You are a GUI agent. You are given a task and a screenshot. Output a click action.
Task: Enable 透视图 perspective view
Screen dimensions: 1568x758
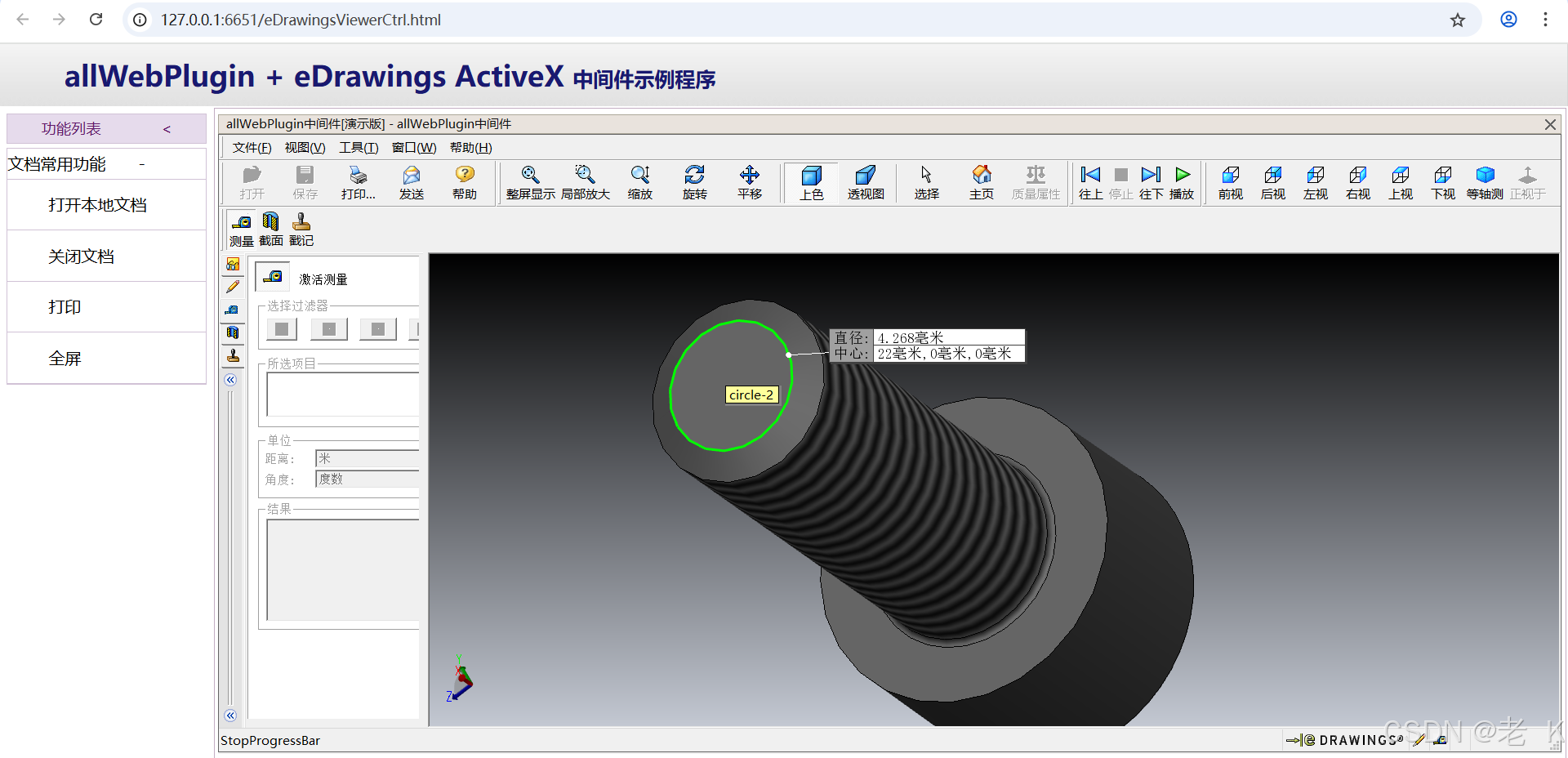(x=866, y=181)
